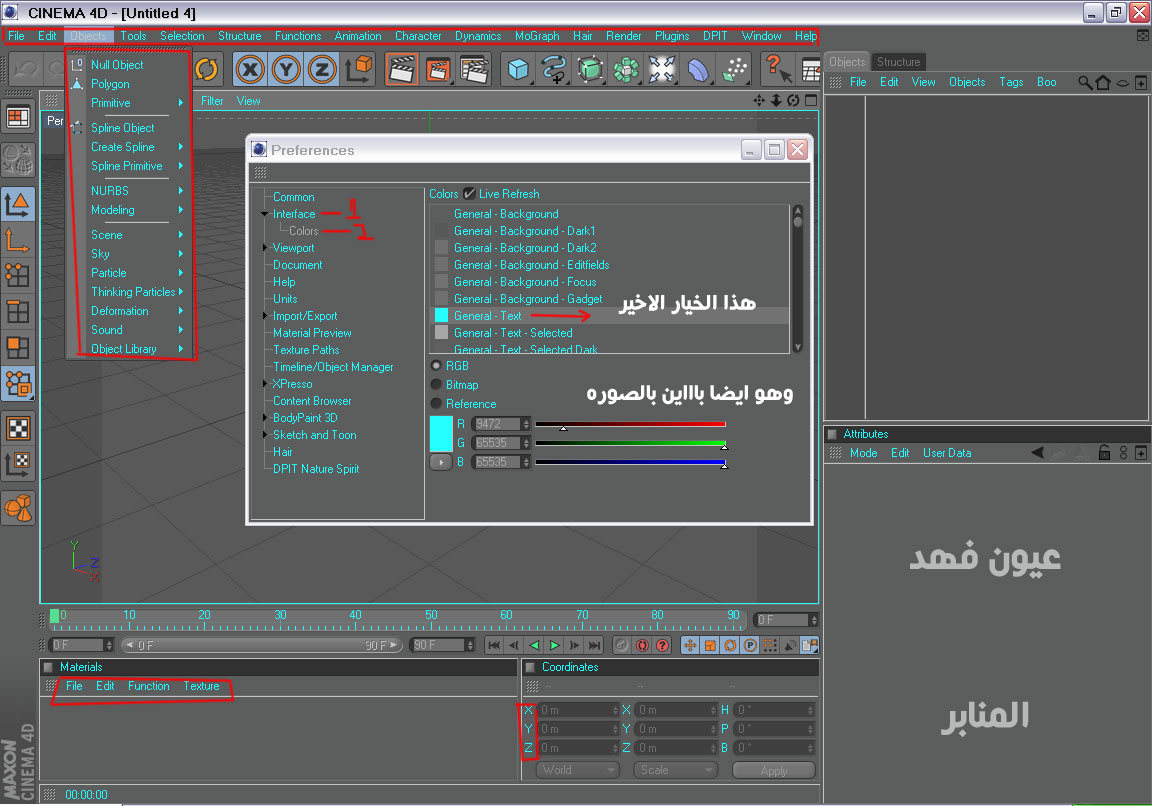Open the color picker arrow button beside B

coord(441,462)
